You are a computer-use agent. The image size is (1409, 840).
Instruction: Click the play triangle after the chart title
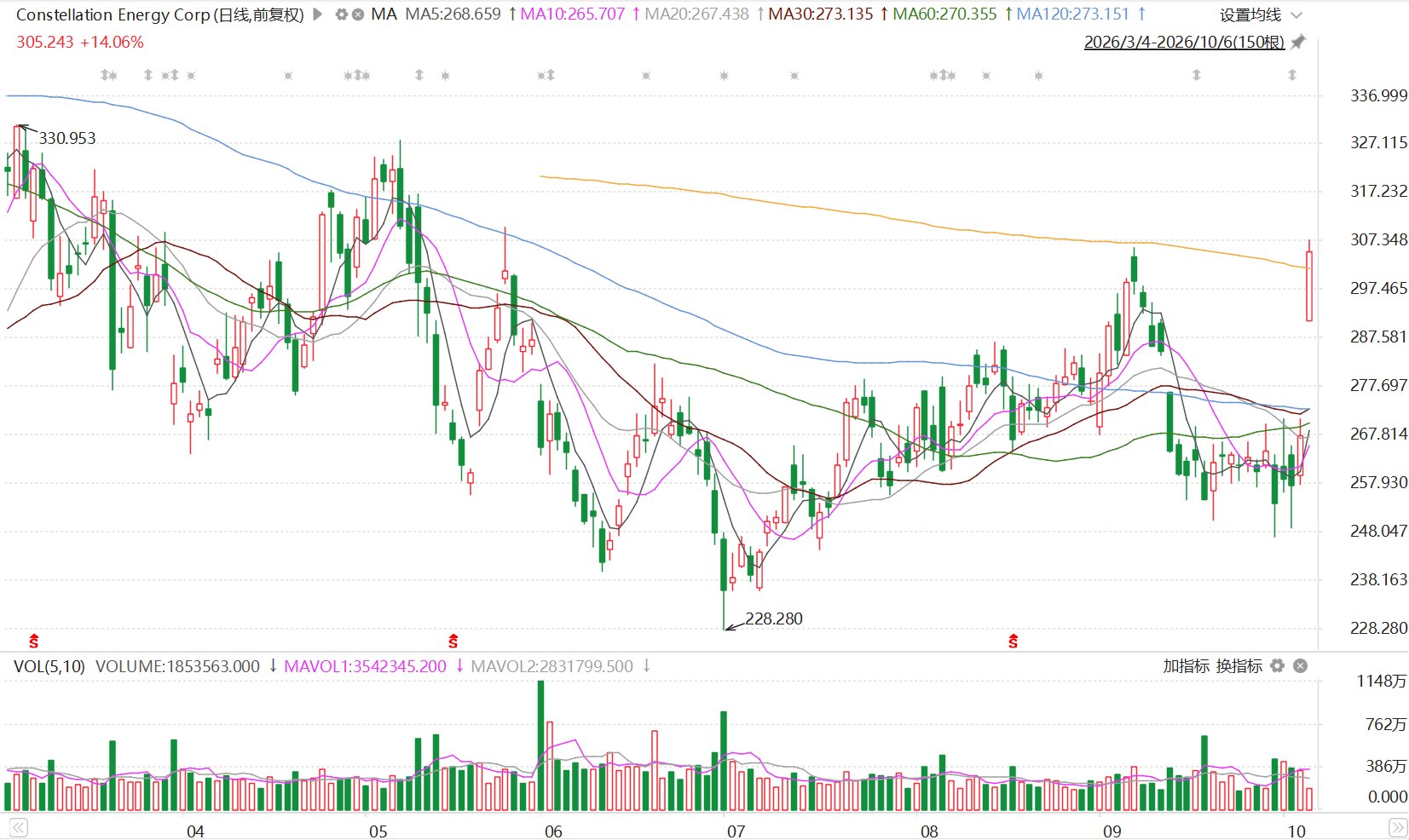[x=318, y=14]
